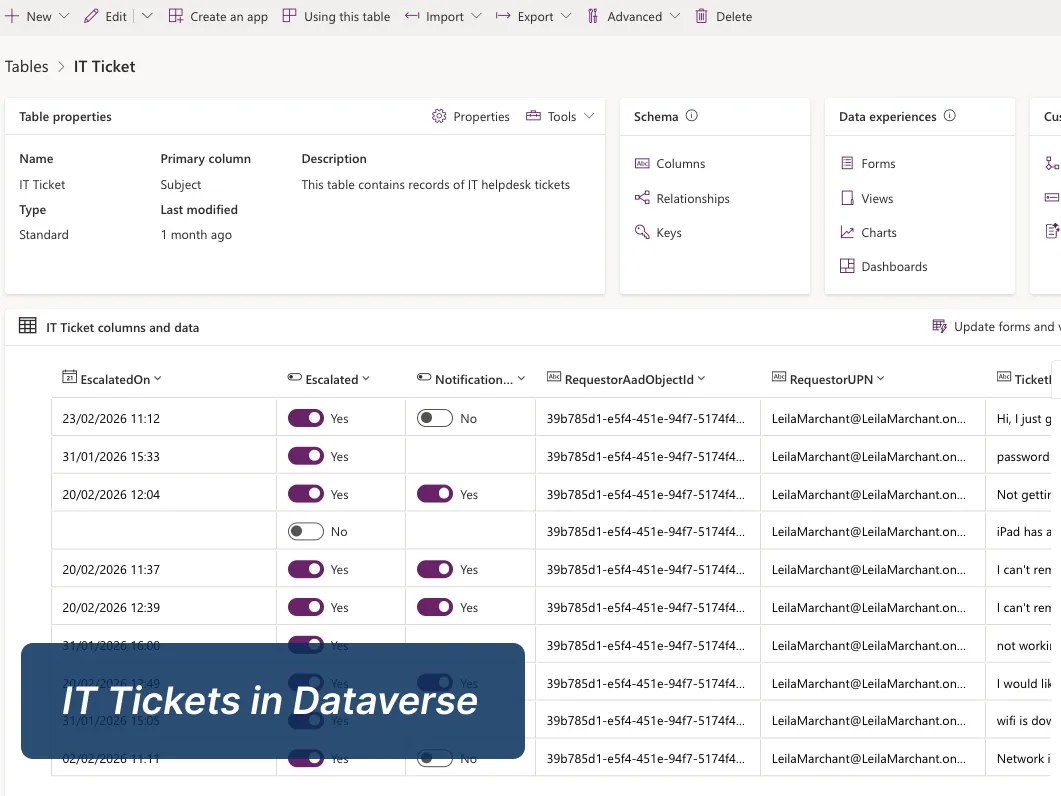Expand the Export dropdown chevron
The width and height of the screenshot is (1061, 796).
(x=566, y=16)
